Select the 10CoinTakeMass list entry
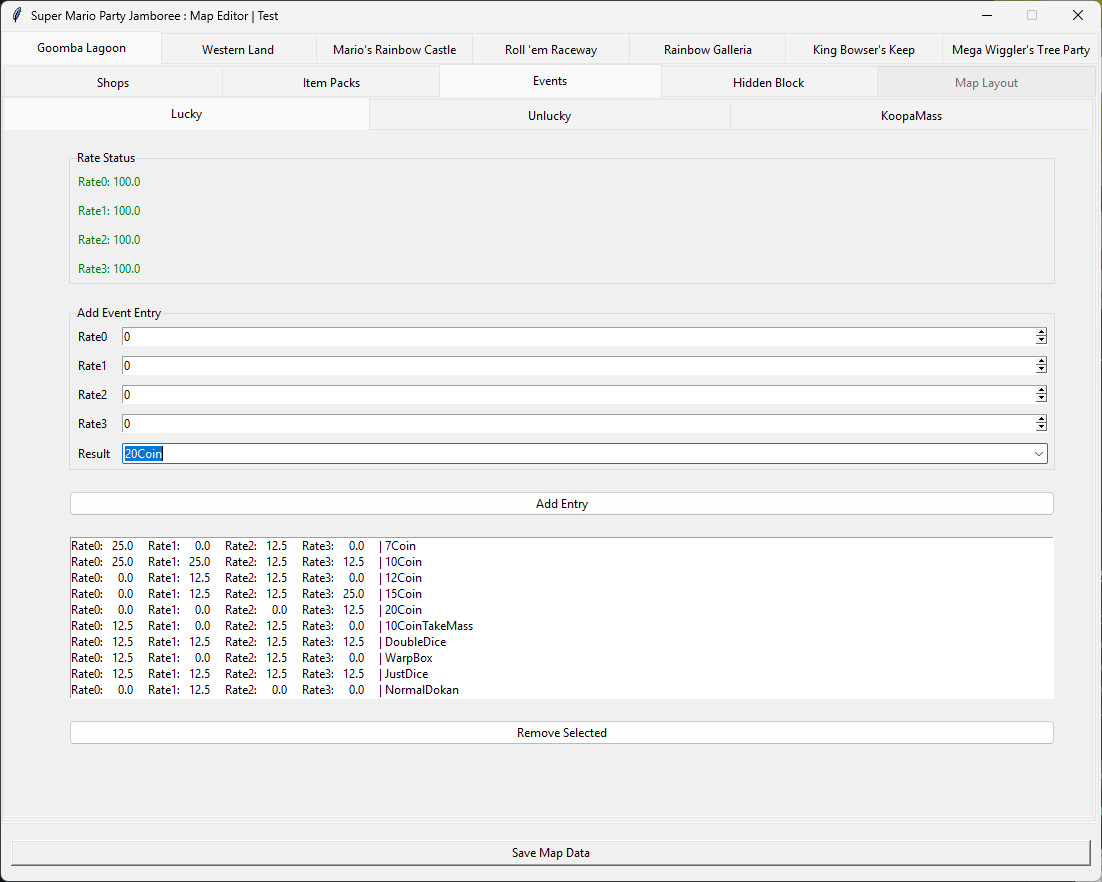Screen dimensions: 1102x882 428,626
